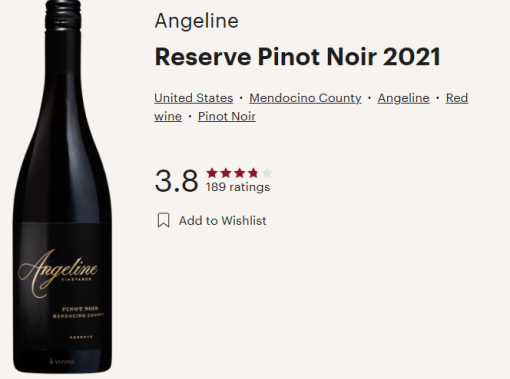Open the underlined Angeline winery link

click(x=403, y=98)
